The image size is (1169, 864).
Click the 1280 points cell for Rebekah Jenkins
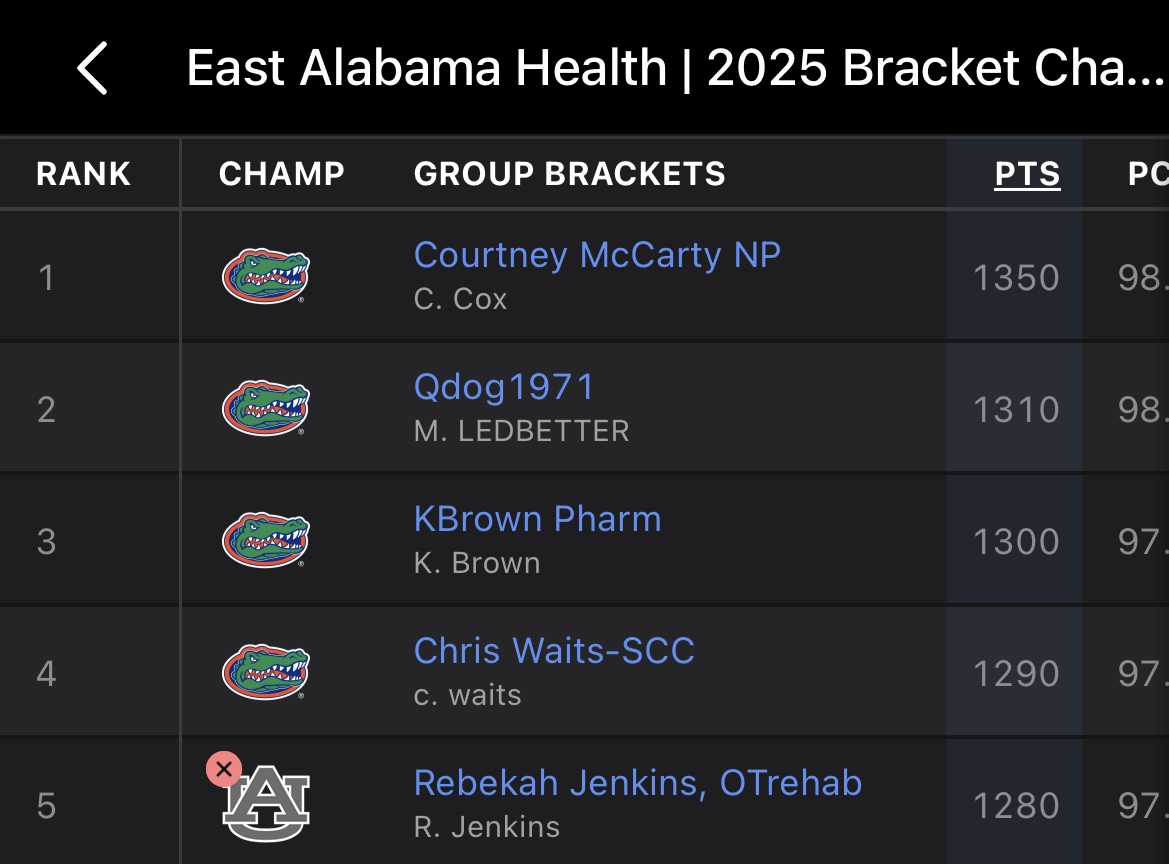click(x=1016, y=806)
